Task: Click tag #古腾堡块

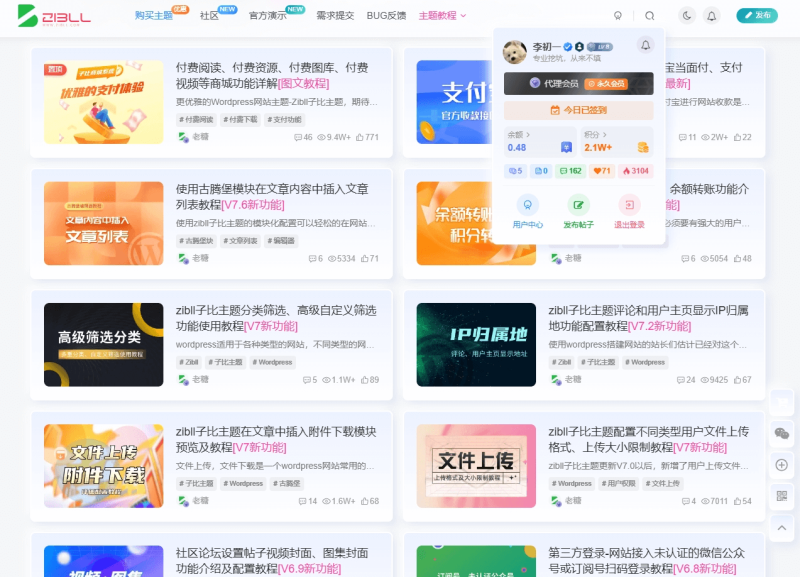Action: pos(196,241)
